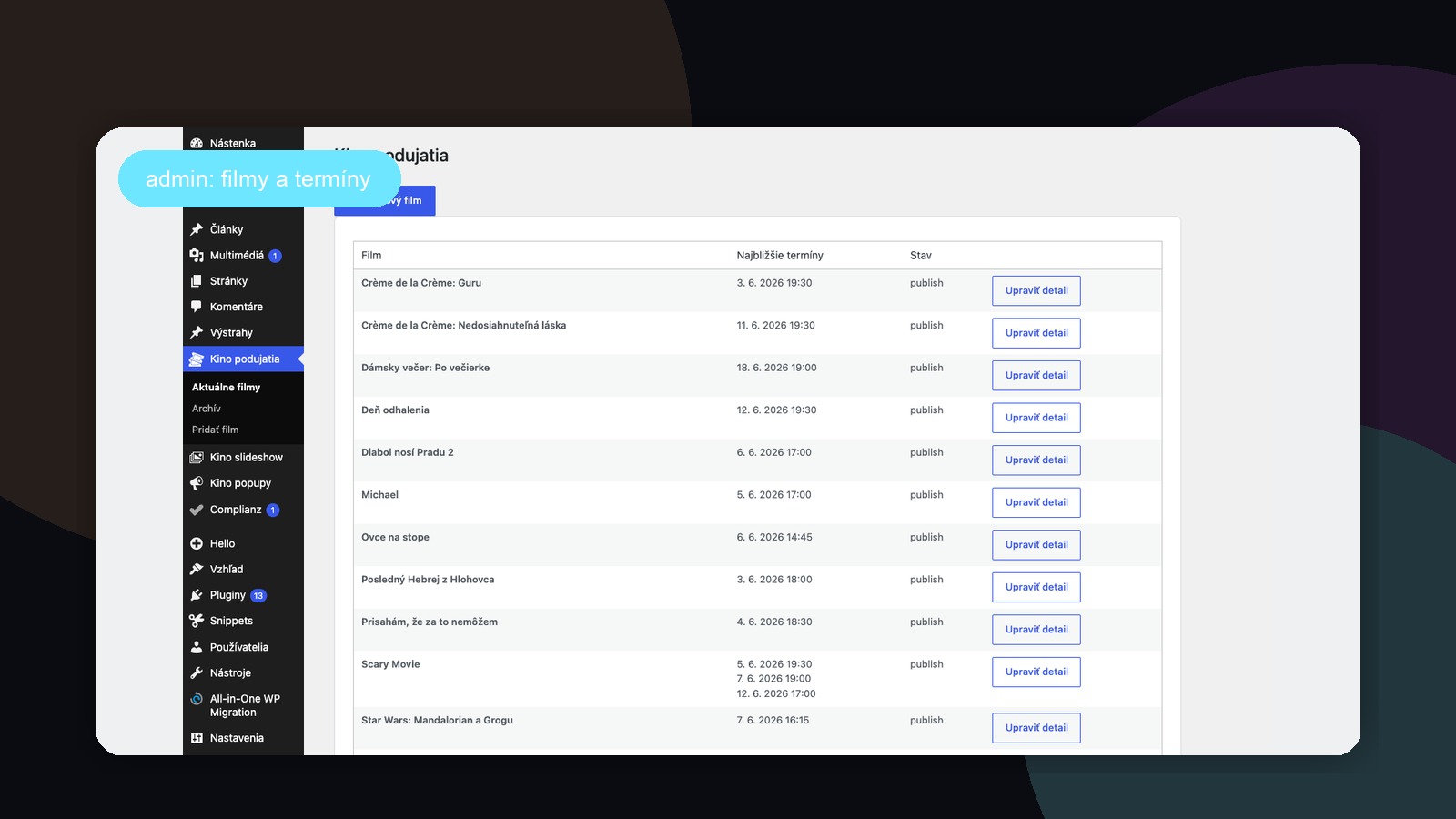Screen dimensions: 1456x819
Task: Open the Kino podujatia menu label
Action: point(245,359)
